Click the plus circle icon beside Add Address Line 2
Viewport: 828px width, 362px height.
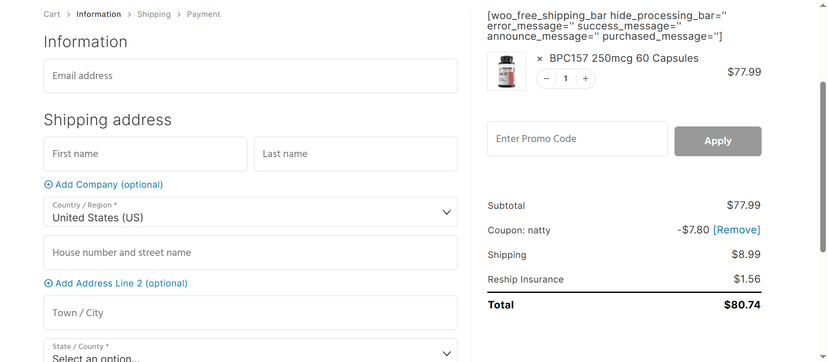[48, 283]
